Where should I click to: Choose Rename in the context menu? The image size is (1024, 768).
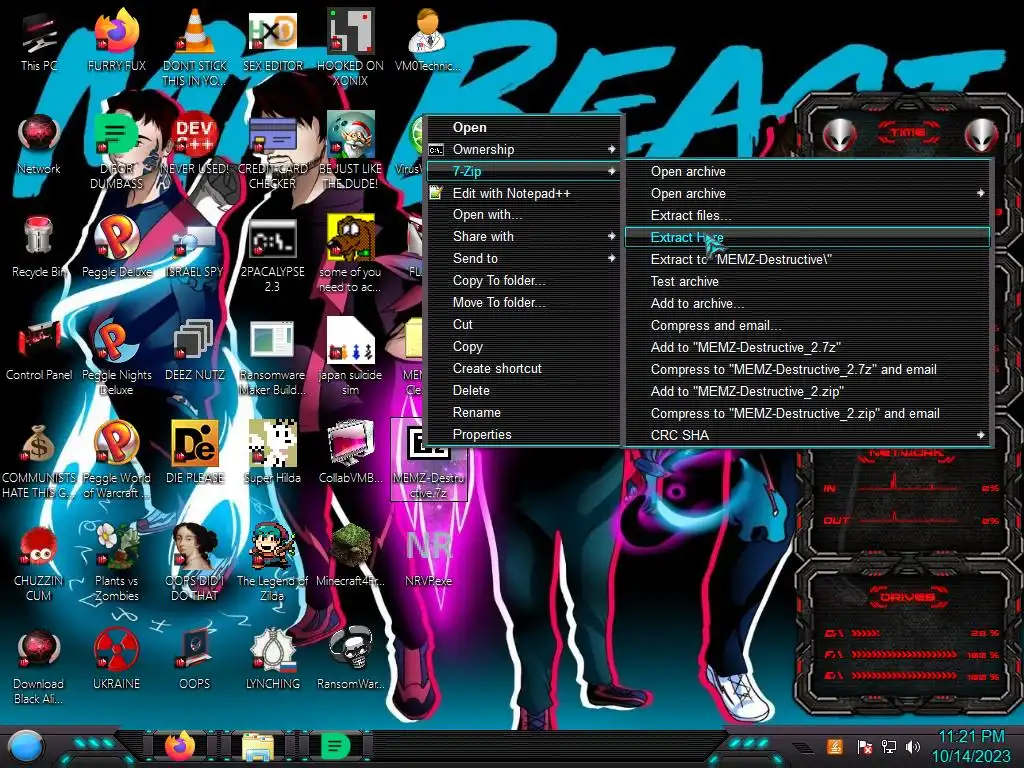pos(524,413)
